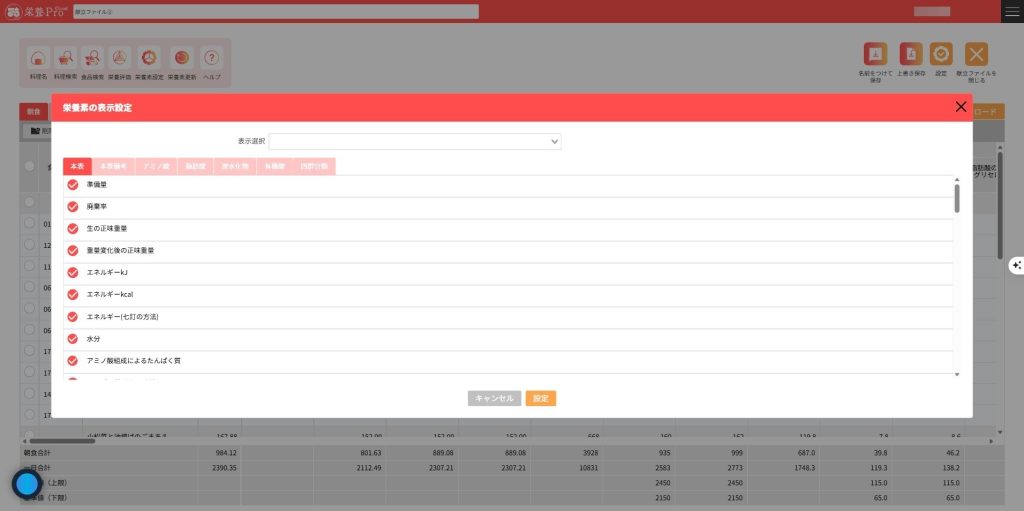The height and width of the screenshot is (511, 1024).
Task: Close the 栄養素の表示設定 dialog with X
Action: point(961,107)
